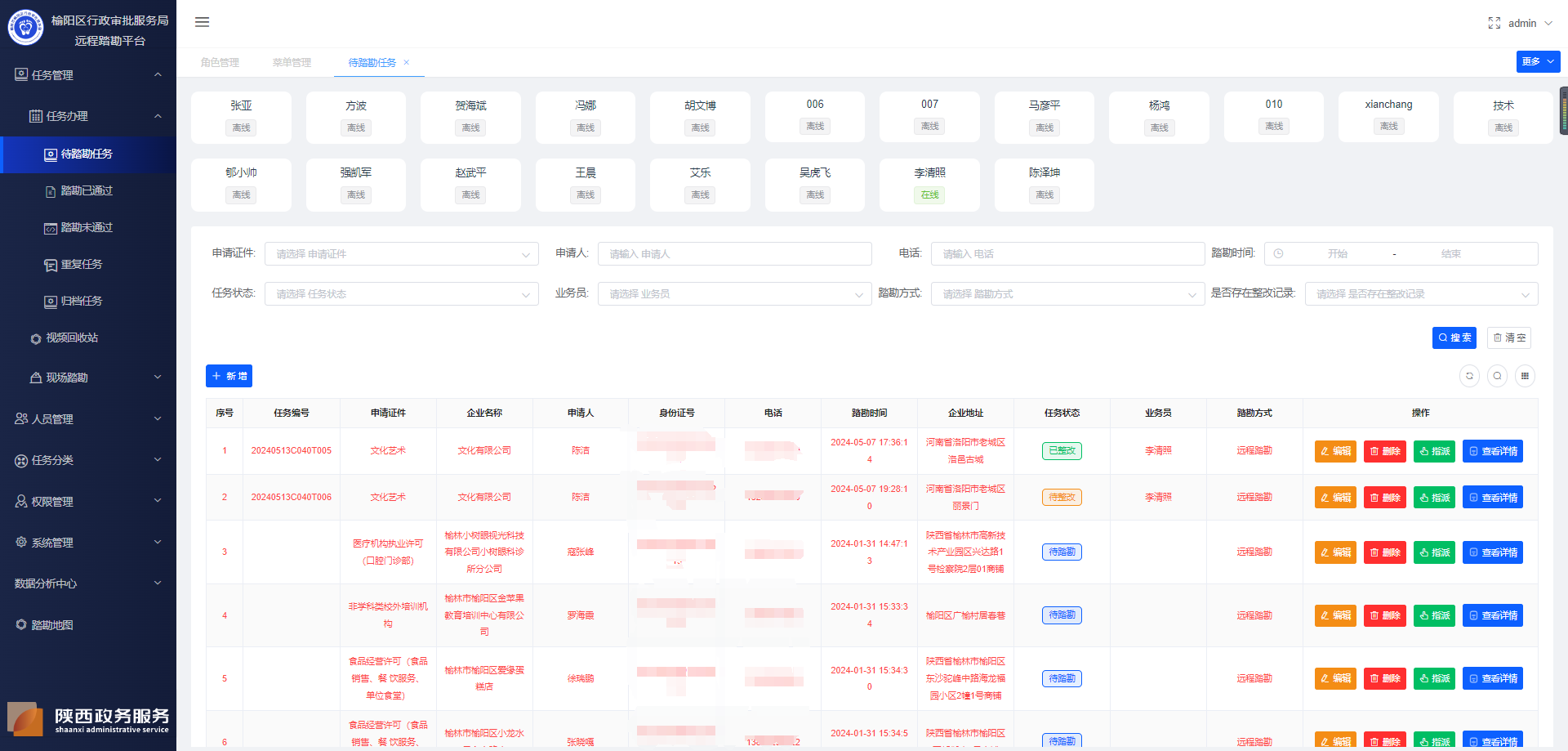
Task: Click 指派 for task 20240513C040T006
Action: coord(1434,498)
